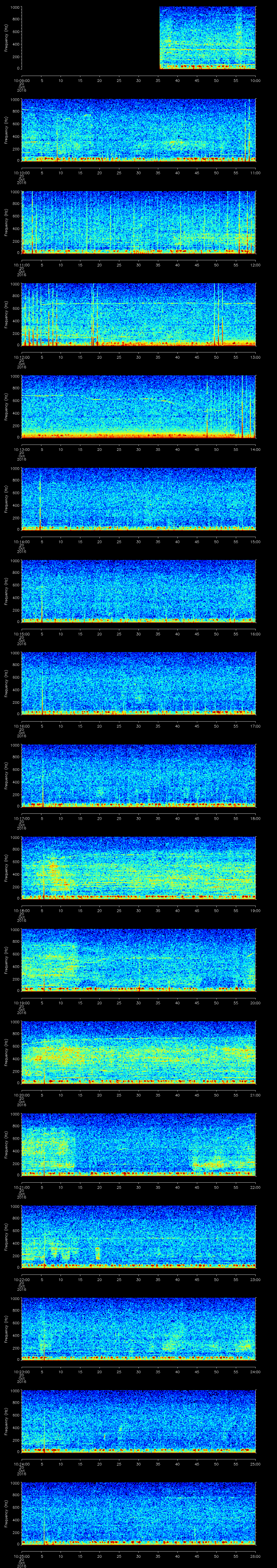The image size is (277, 1568).
Task: Click the spectrogram starting at 10:19:00
Action: click(x=139, y=960)
